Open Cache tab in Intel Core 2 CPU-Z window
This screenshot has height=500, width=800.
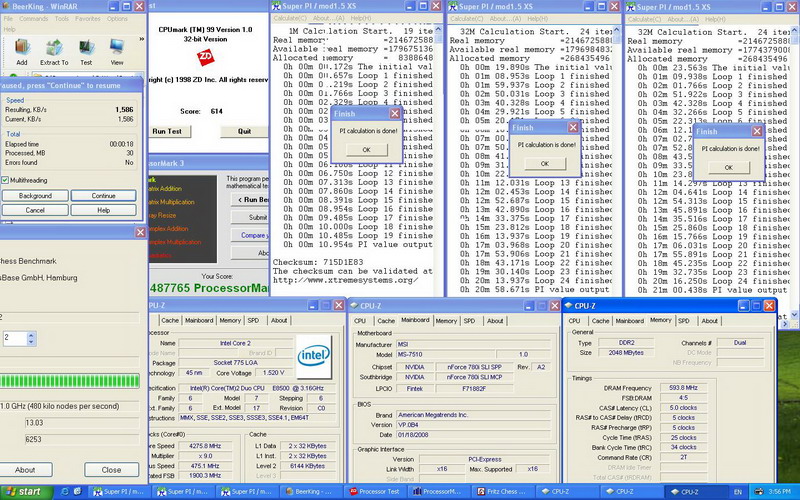click(170, 320)
